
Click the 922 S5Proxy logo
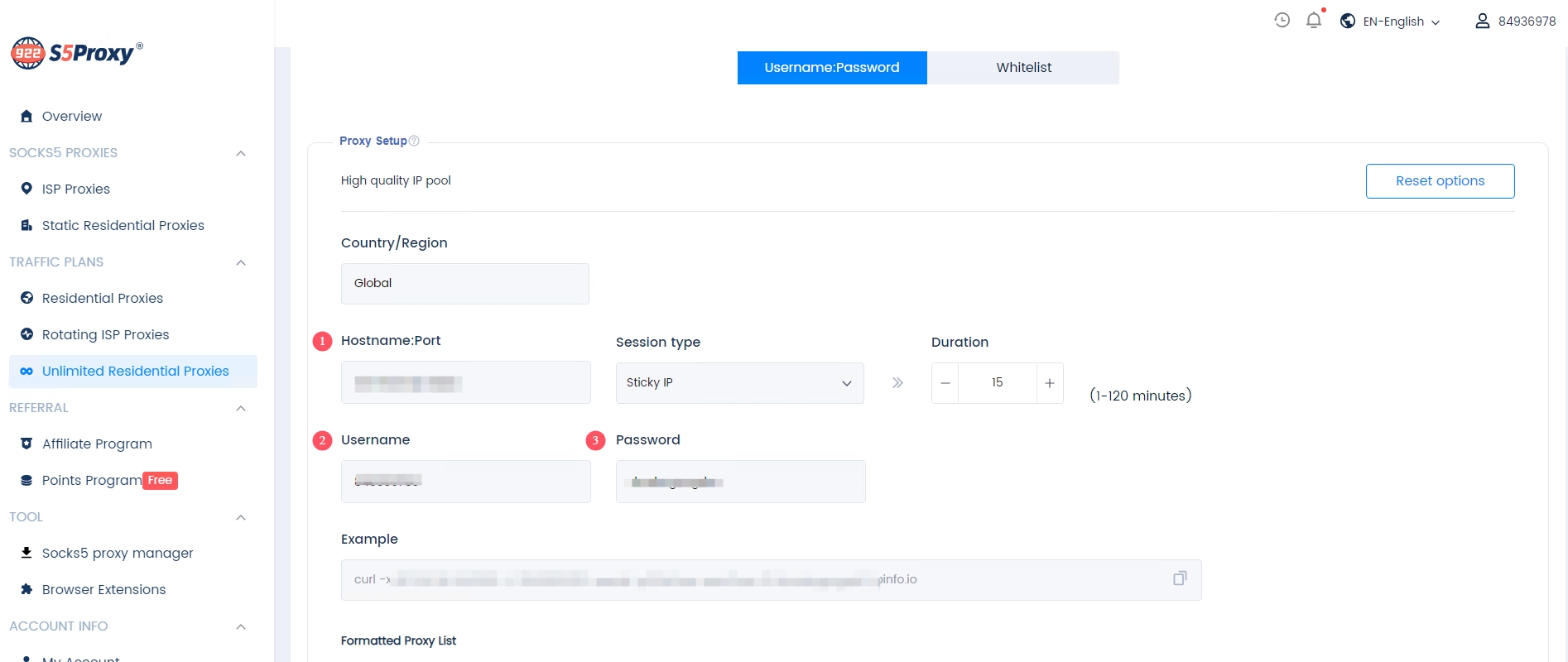(x=76, y=53)
